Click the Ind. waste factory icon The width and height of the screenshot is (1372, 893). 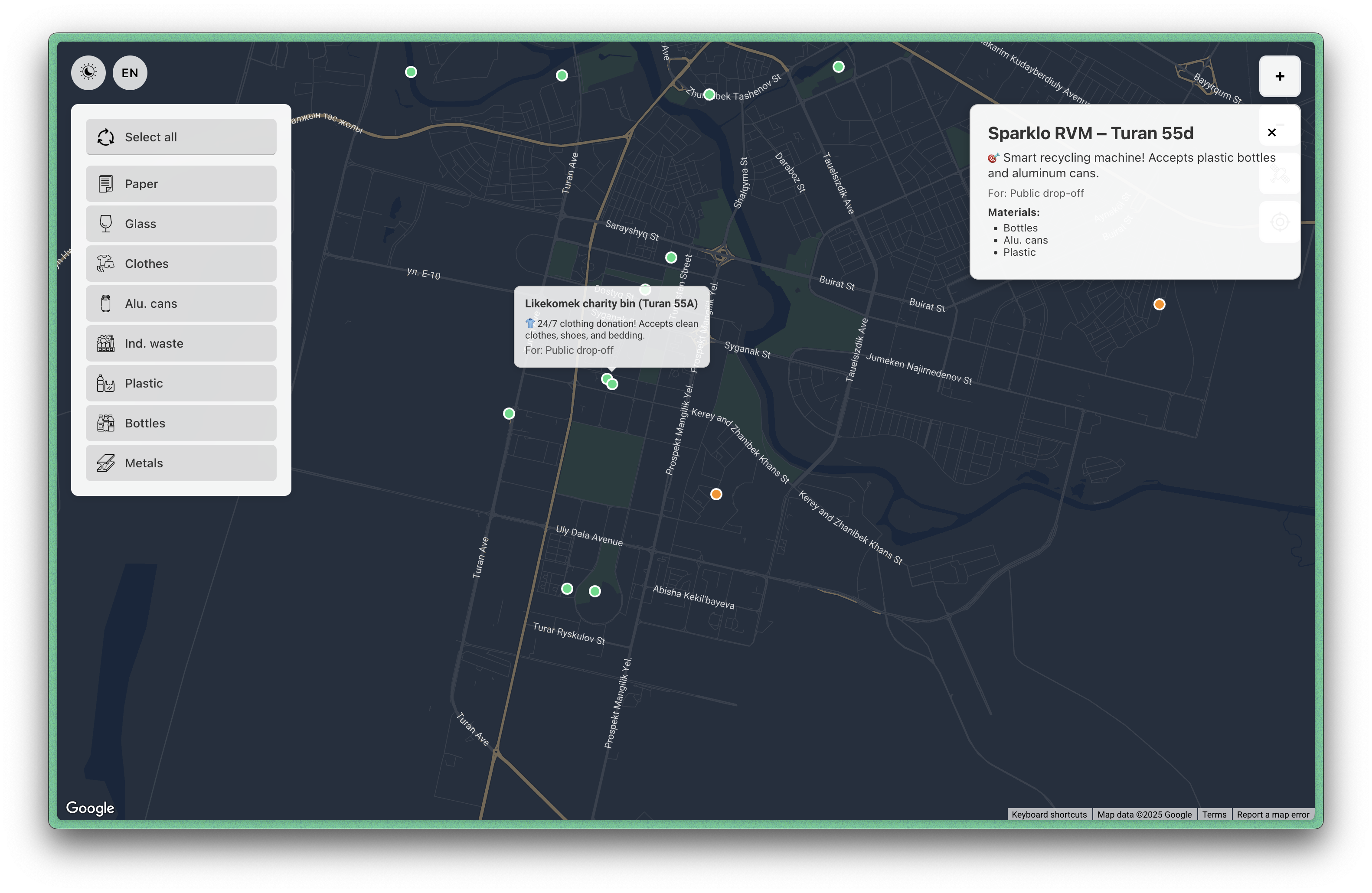click(x=105, y=343)
